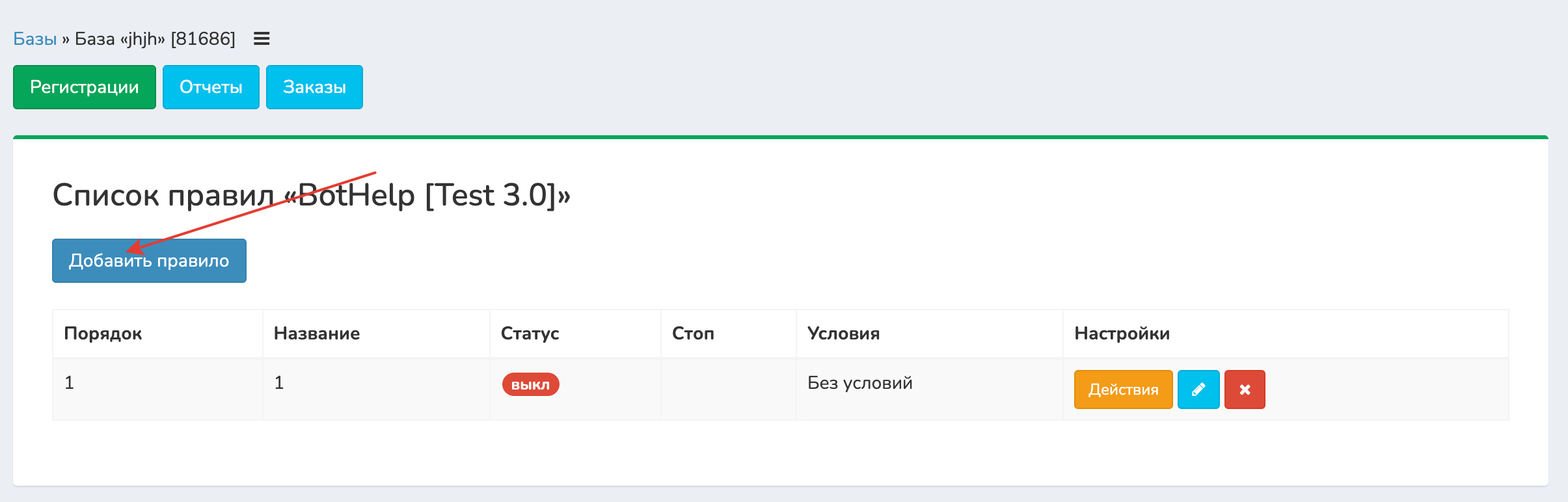1568x502 pixels.
Task: Click the «Добавить правило» button
Action: [x=149, y=261]
